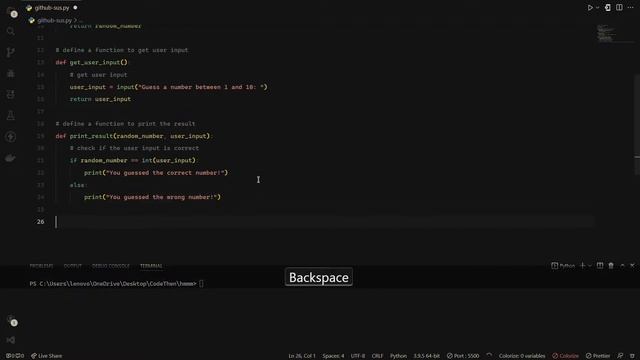This screenshot has height=360, width=640.
Task: Click the feedback icon in status bar
Action: (620, 356)
